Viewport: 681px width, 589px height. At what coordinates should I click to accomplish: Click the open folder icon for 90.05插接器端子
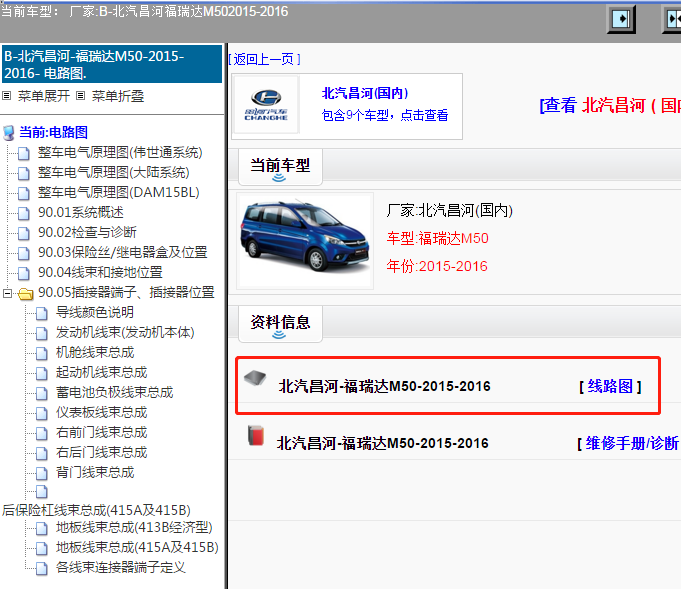coord(24,293)
